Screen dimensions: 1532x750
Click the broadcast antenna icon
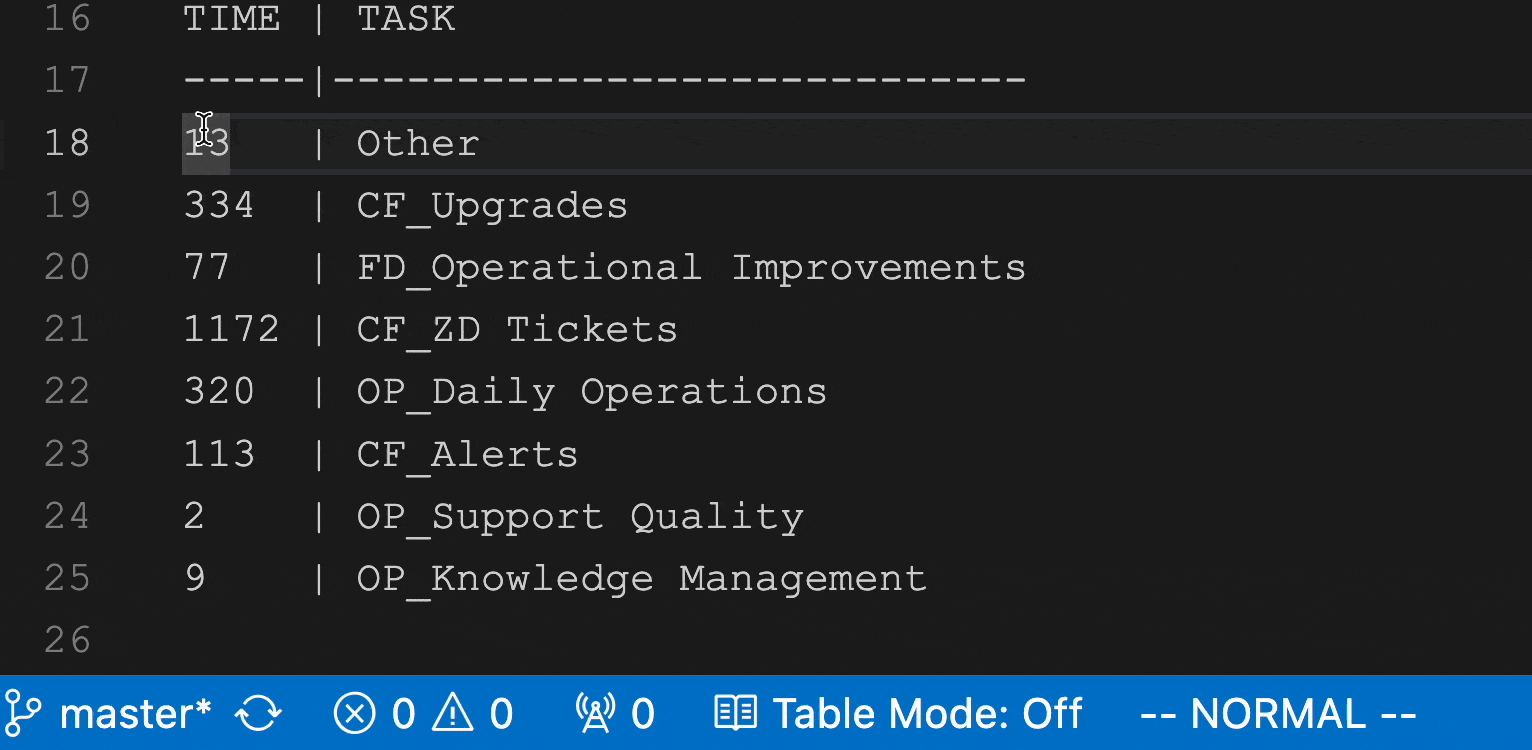point(595,714)
